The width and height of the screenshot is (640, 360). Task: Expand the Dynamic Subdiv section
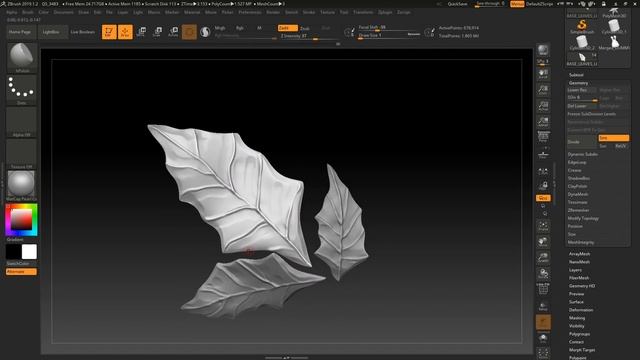coord(583,154)
